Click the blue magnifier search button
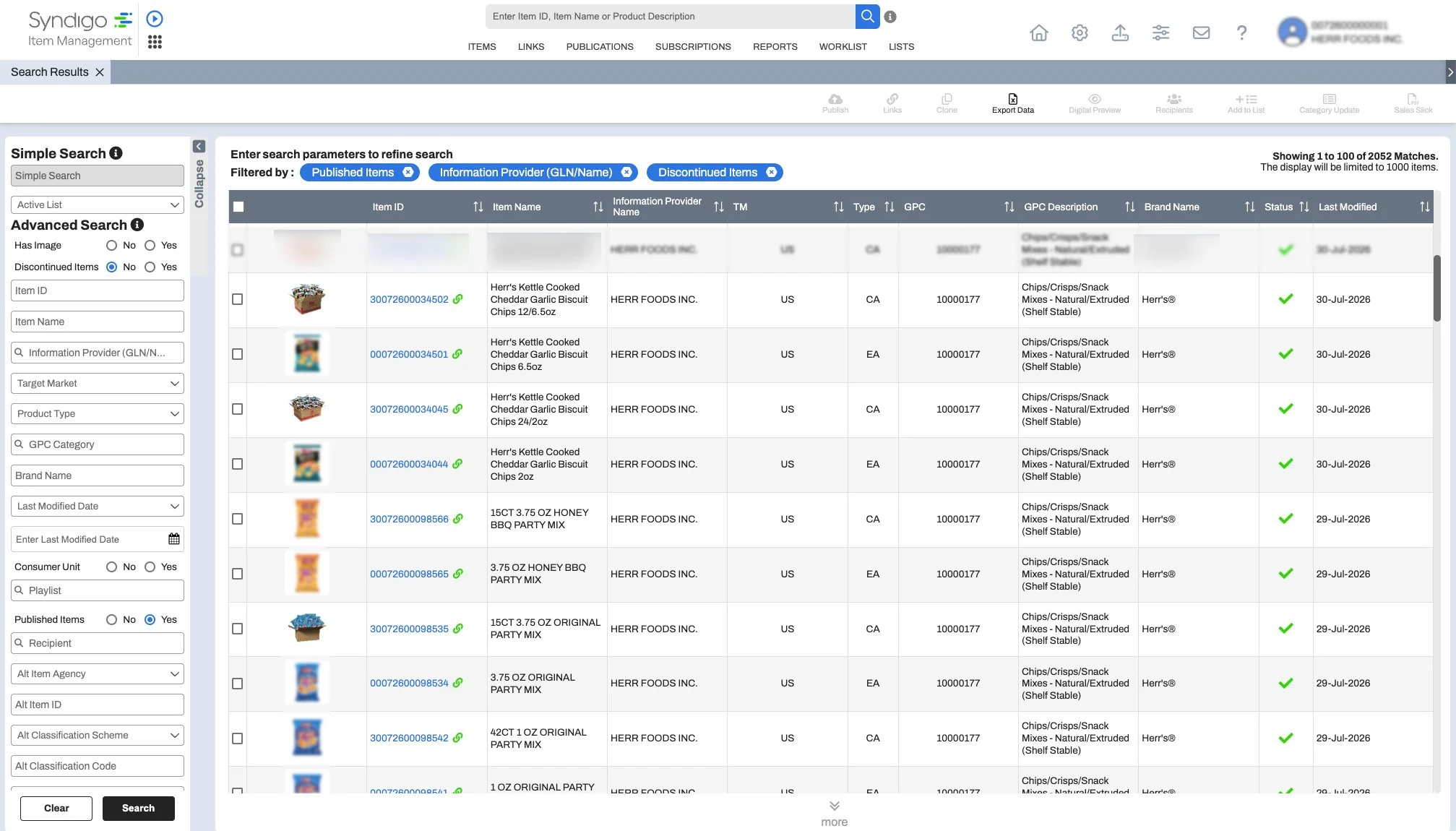This screenshot has width=1456, height=831. pos(867,16)
